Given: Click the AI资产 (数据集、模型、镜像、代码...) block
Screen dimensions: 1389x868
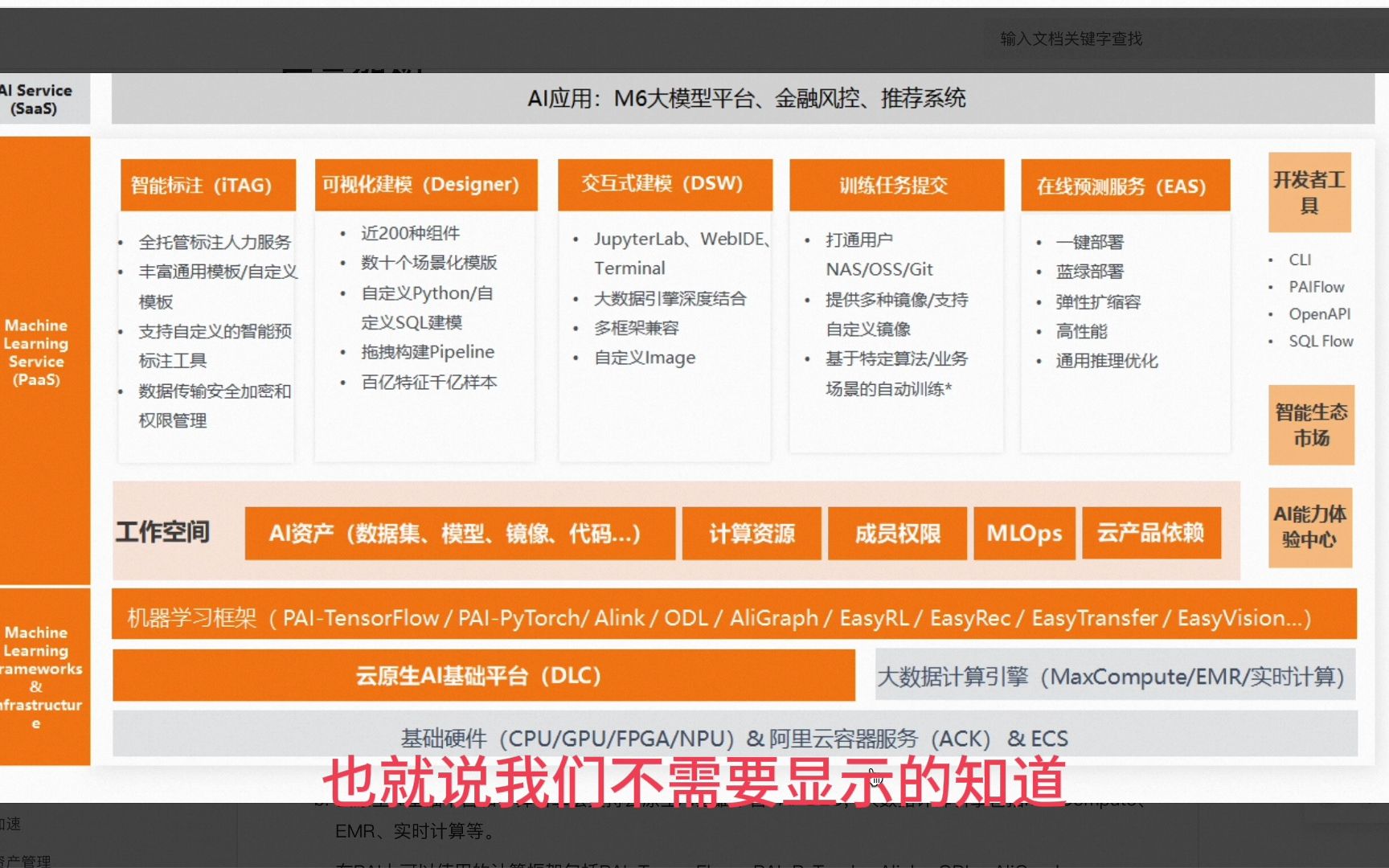Looking at the screenshot, I should [460, 533].
